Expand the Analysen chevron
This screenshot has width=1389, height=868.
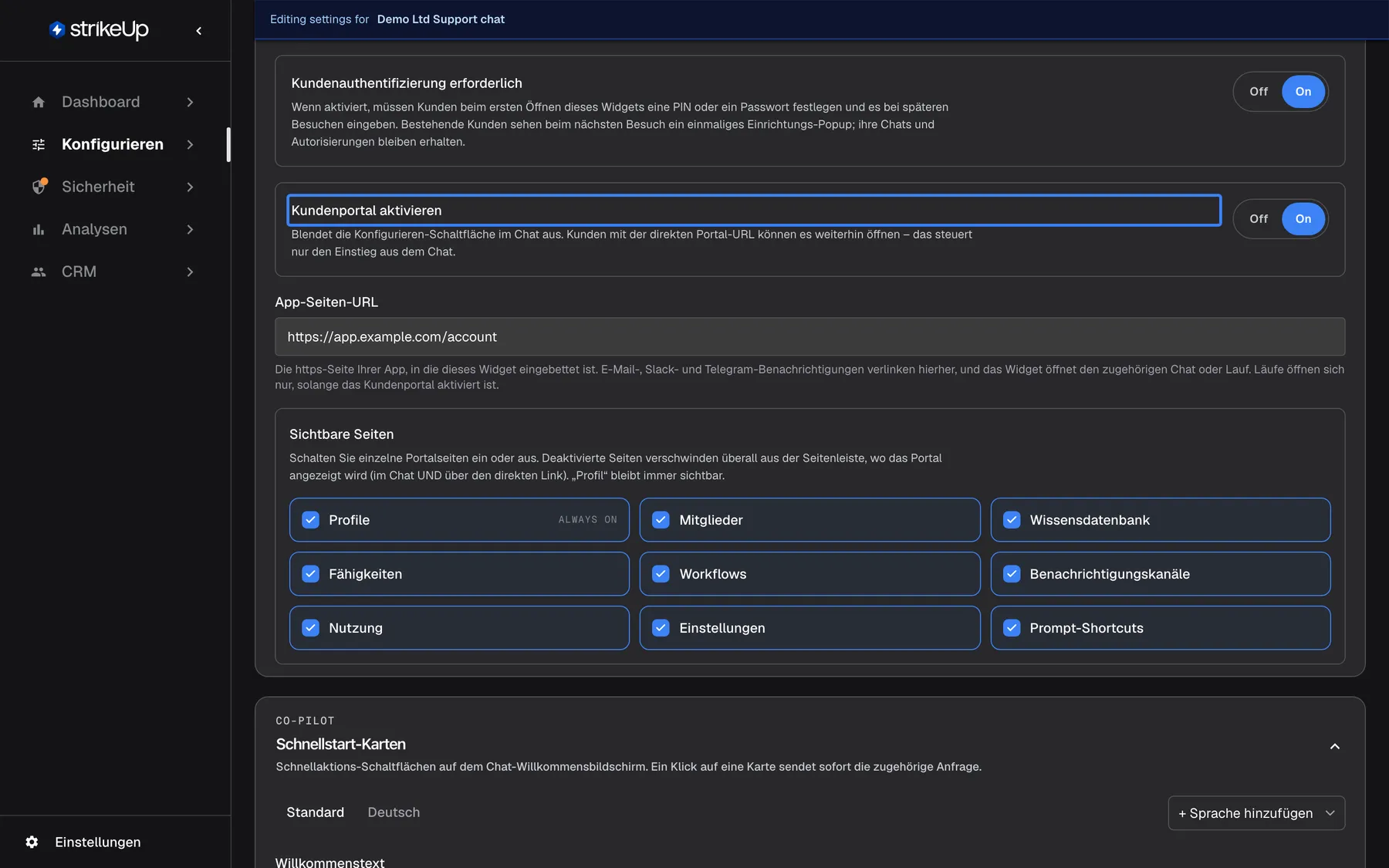tap(190, 229)
